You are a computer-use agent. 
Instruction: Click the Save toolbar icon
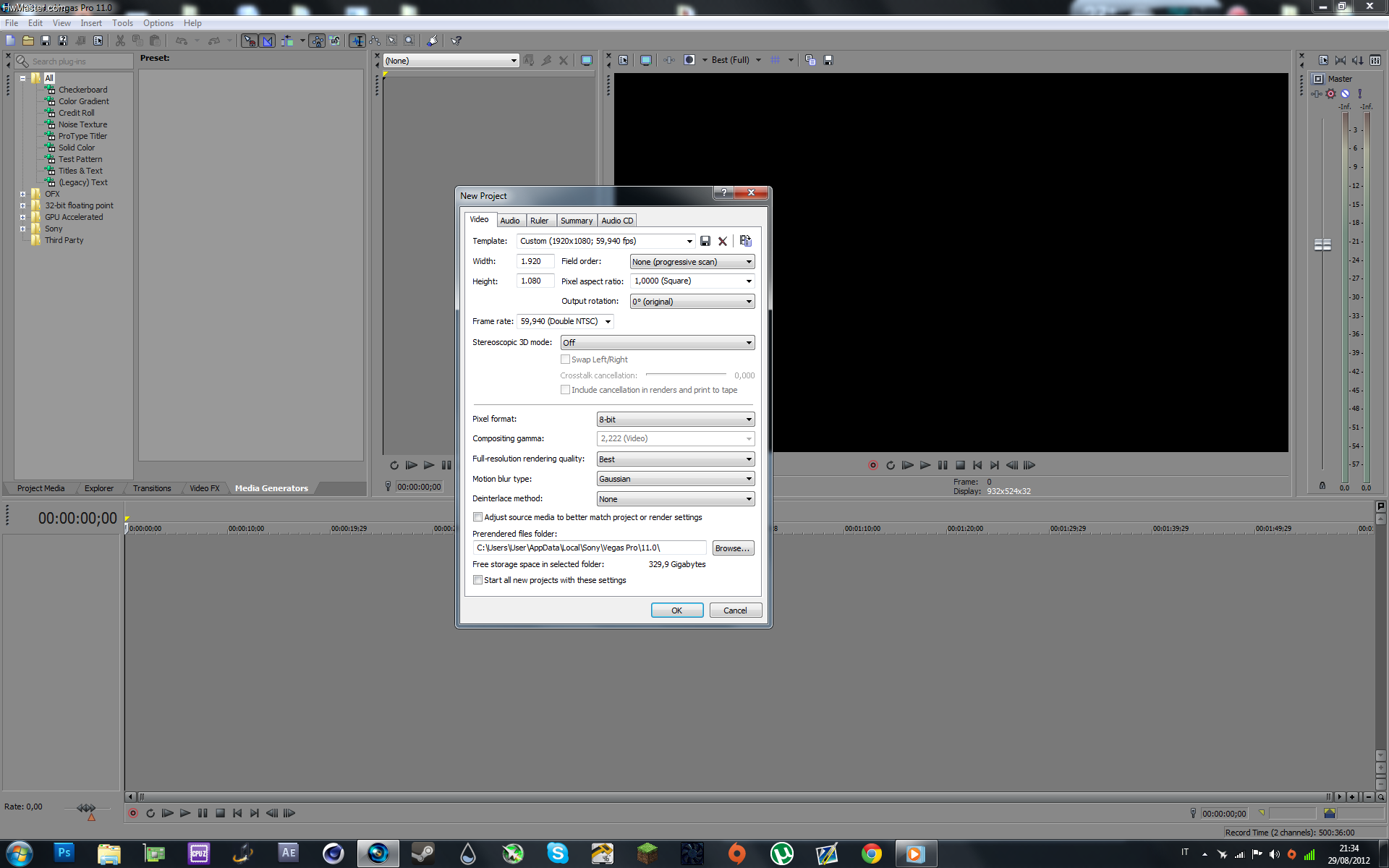coord(46,41)
